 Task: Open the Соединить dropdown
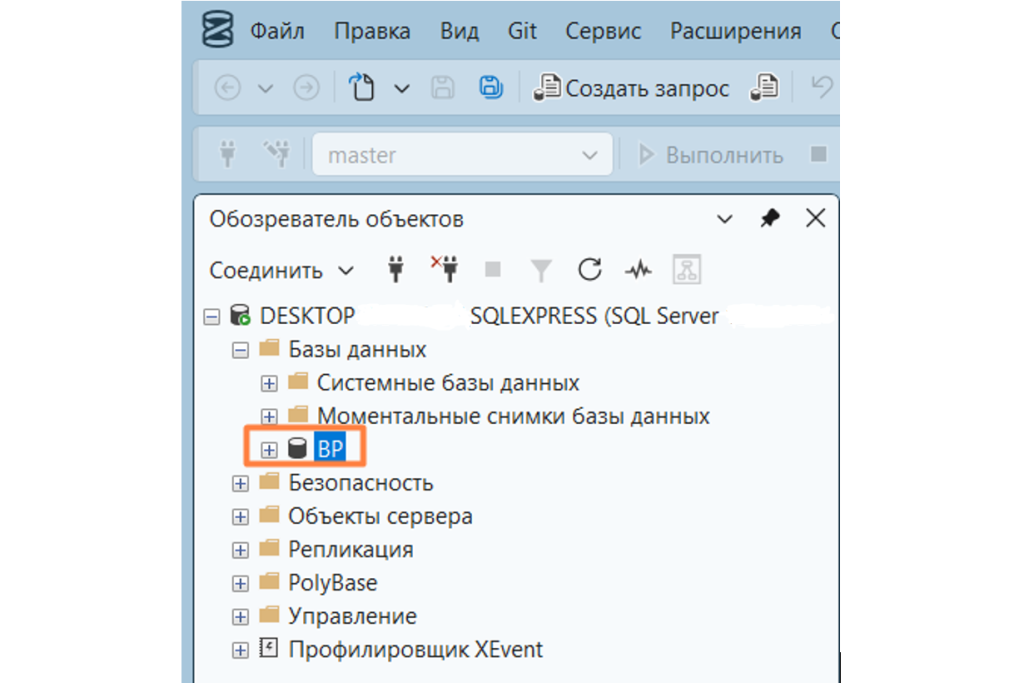coord(281,270)
